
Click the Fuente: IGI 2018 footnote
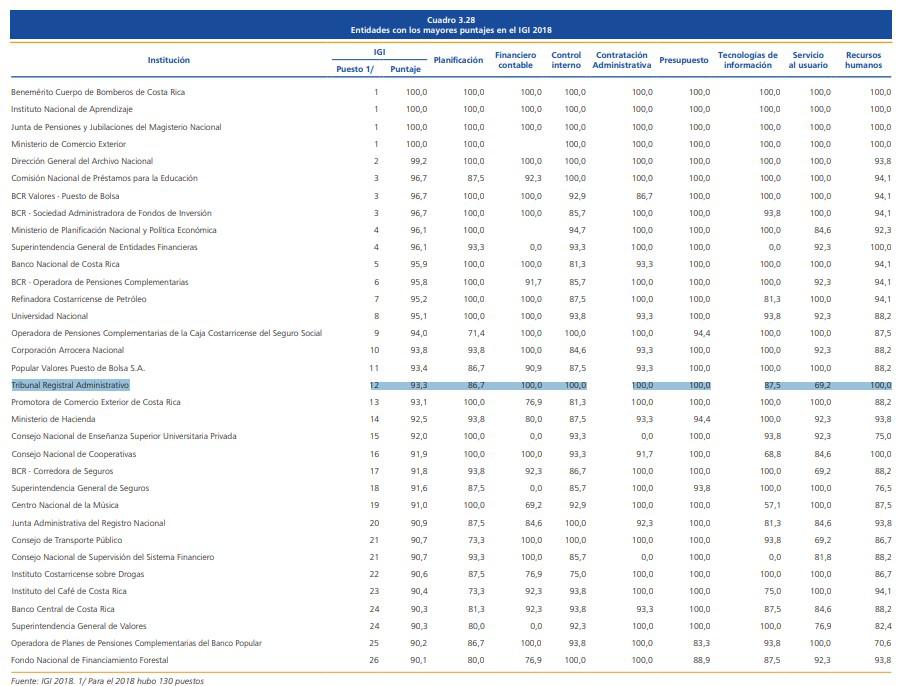pos(105,679)
